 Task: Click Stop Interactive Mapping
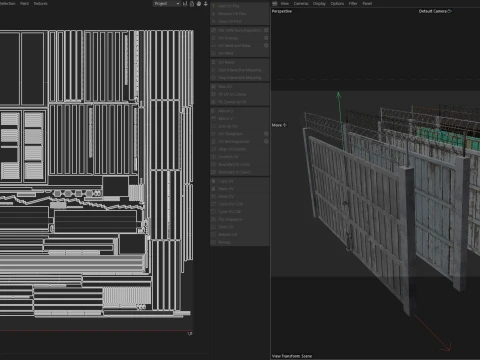coord(240,78)
